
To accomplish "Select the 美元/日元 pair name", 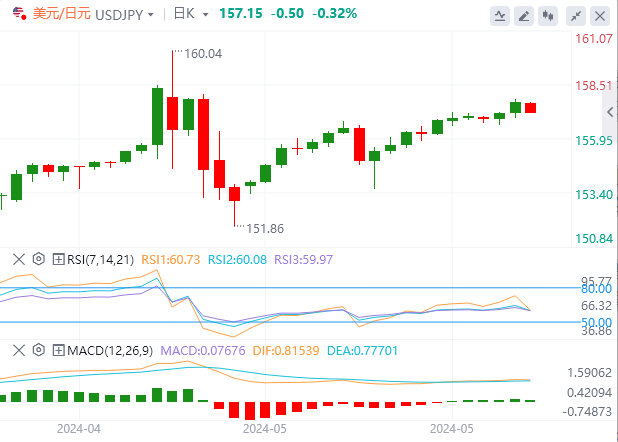I will coord(61,14).
